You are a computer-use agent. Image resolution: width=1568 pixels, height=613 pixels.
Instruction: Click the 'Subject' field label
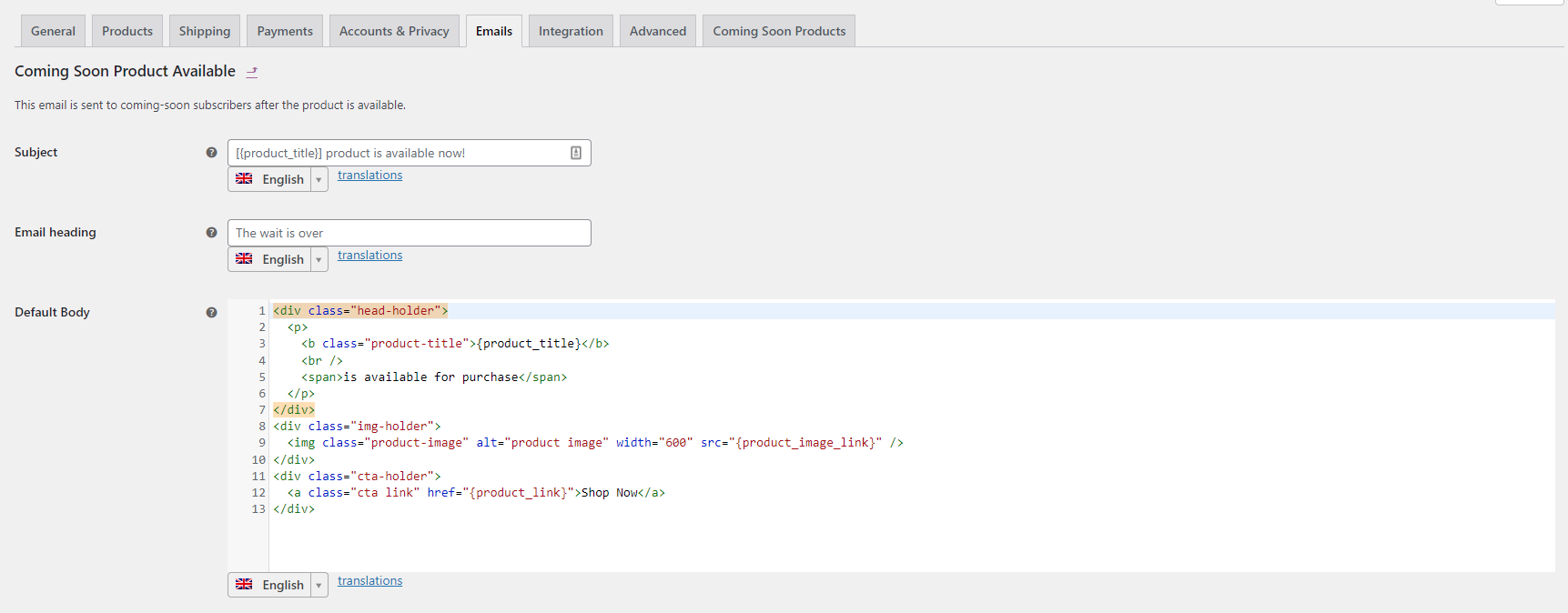(36, 153)
